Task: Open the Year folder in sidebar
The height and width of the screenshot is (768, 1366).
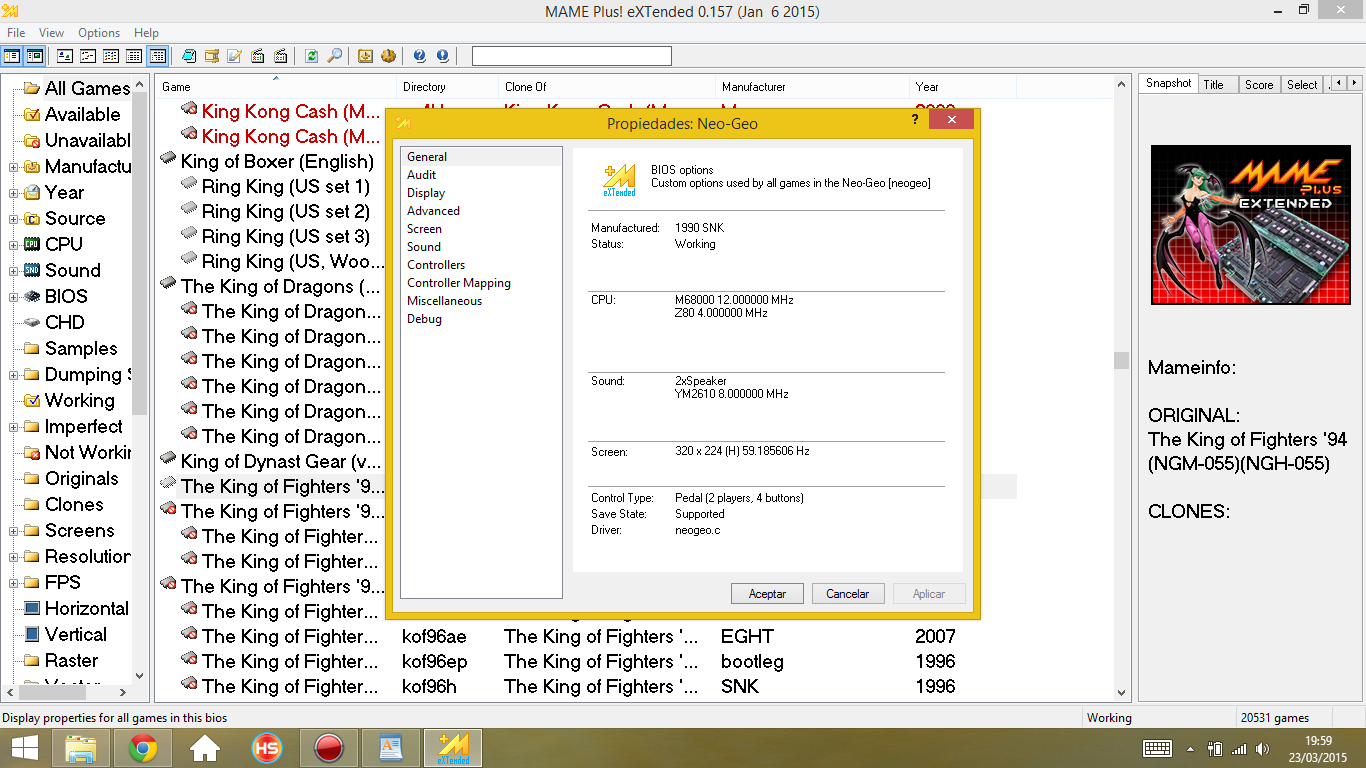Action: pyautogui.click(x=64, y=192)
